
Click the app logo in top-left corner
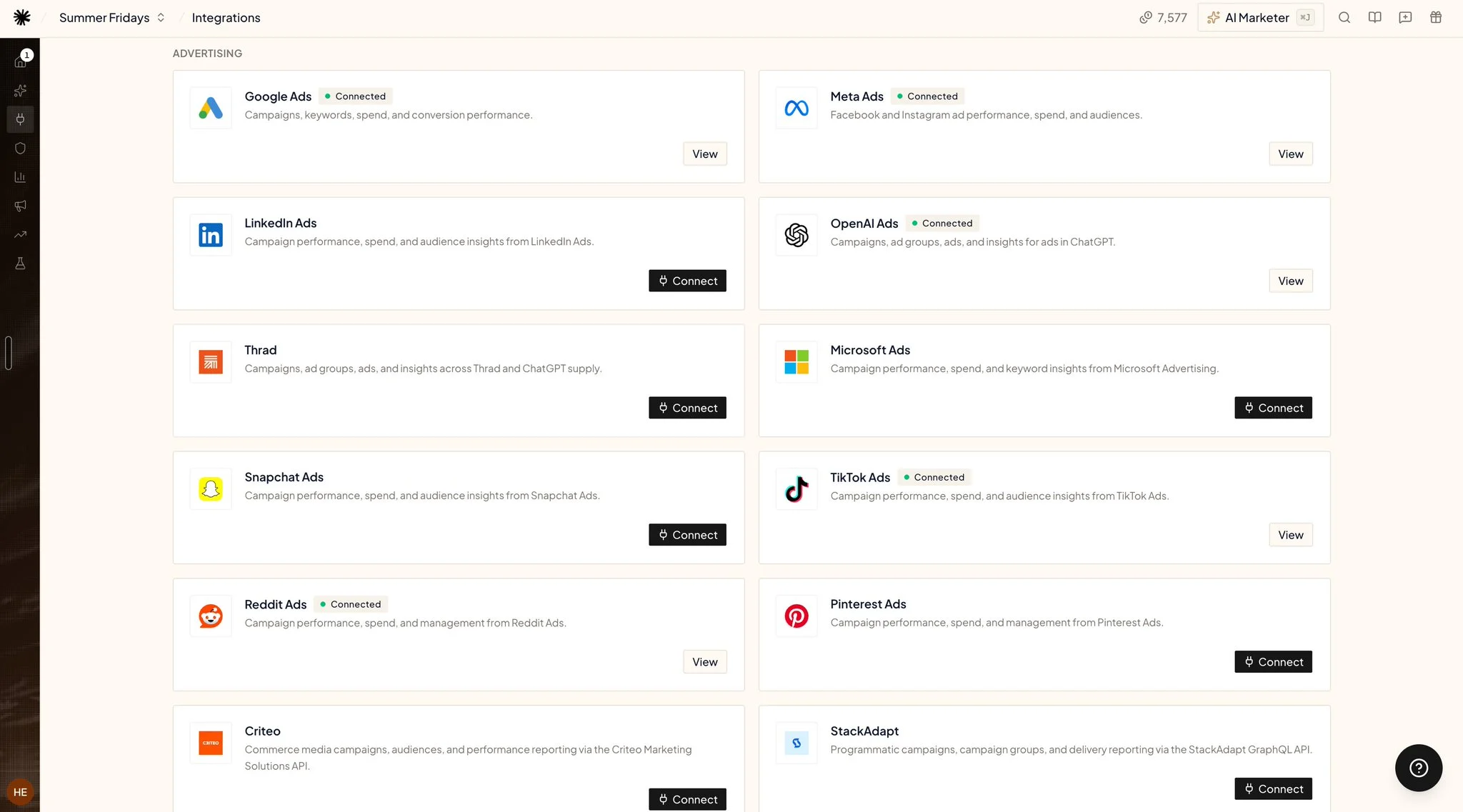tap(22, 17)
